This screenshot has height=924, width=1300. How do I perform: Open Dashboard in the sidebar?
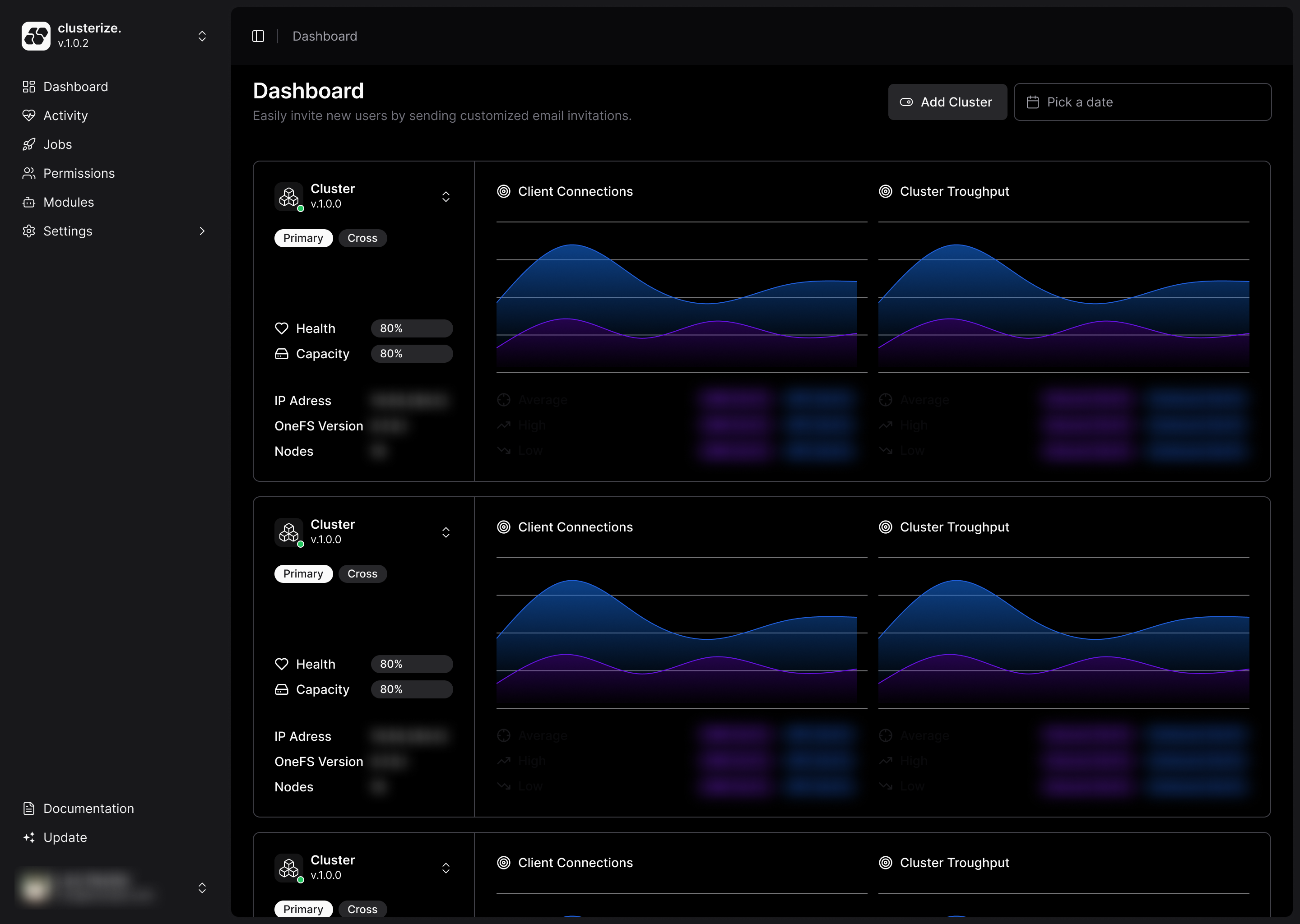(x=116, y=87)
